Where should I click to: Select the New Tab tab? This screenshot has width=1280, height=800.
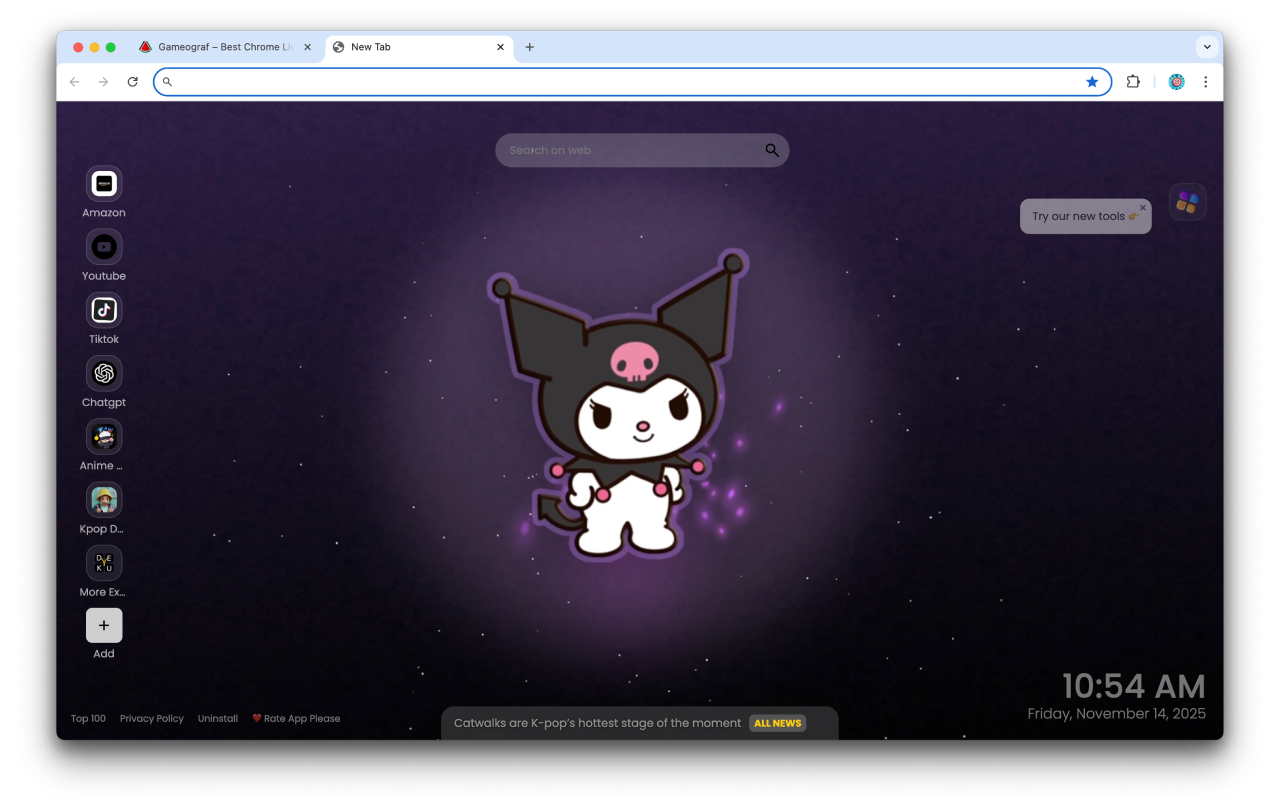point(418,47)
